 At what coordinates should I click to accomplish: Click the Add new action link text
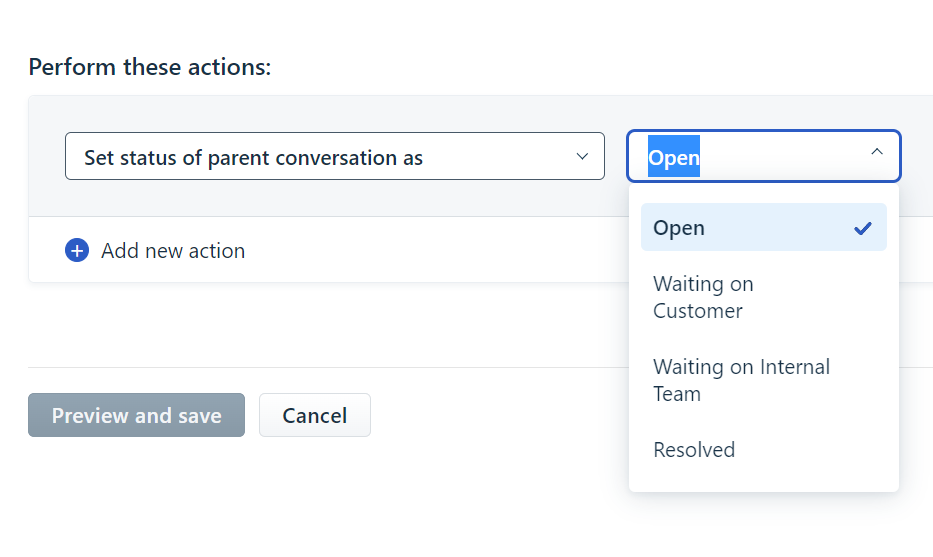pos(173,251)
